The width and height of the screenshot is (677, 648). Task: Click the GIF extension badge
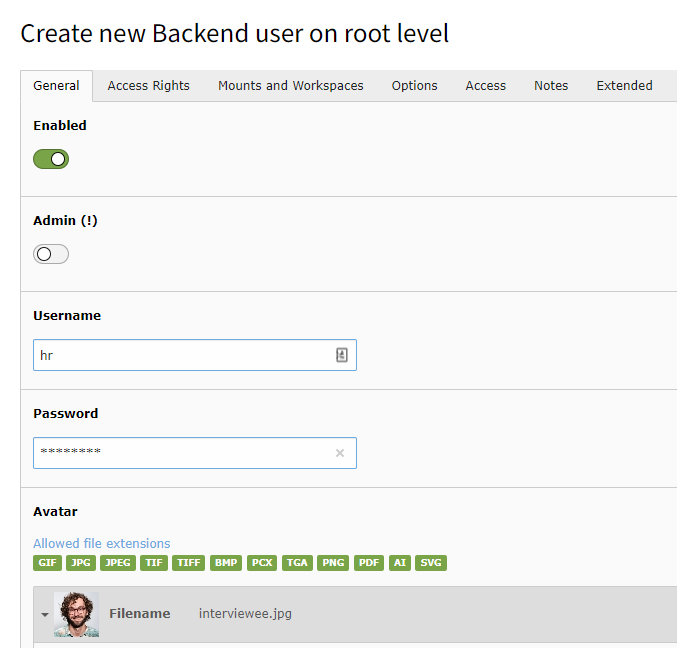(47, 563)
